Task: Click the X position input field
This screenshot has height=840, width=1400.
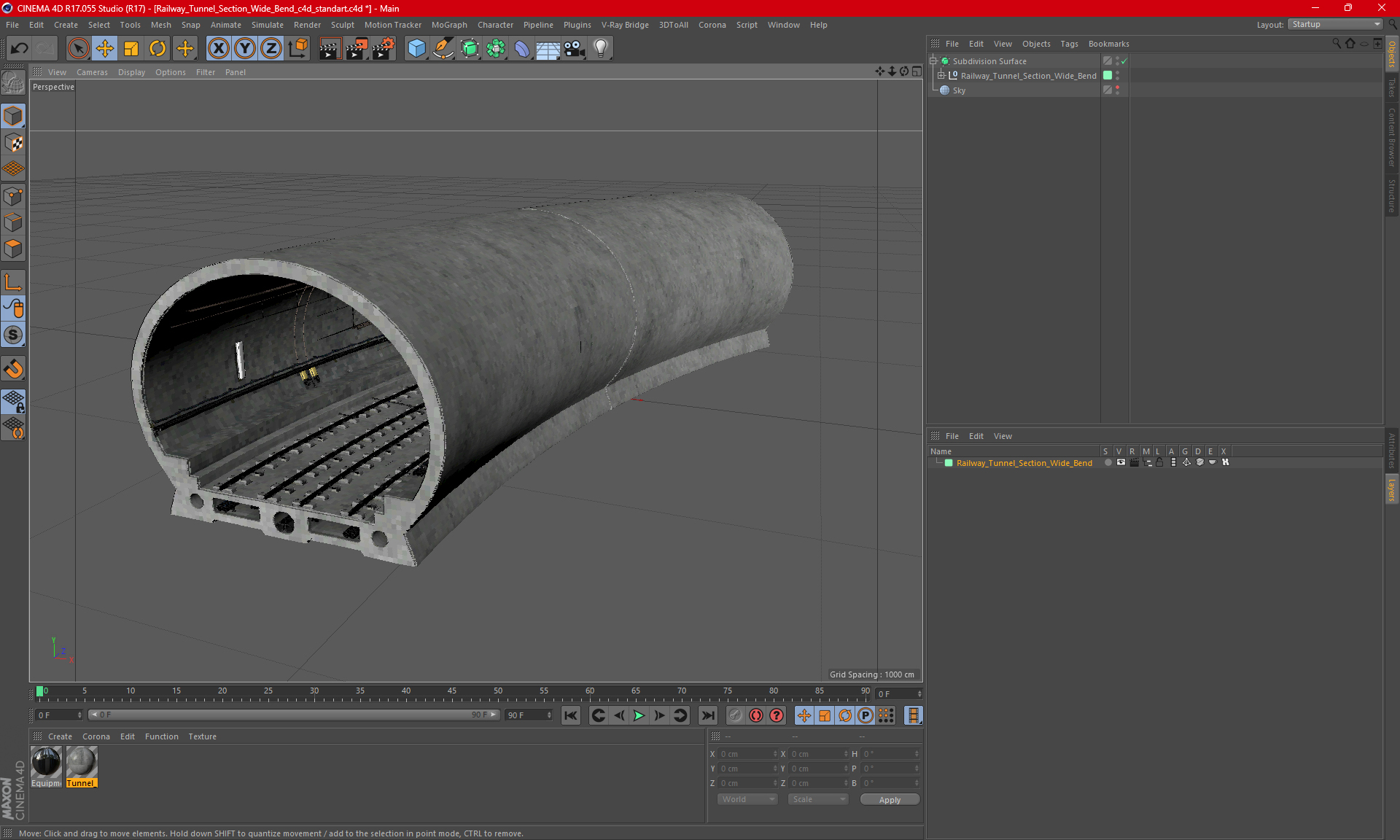Action: (748, 754)
